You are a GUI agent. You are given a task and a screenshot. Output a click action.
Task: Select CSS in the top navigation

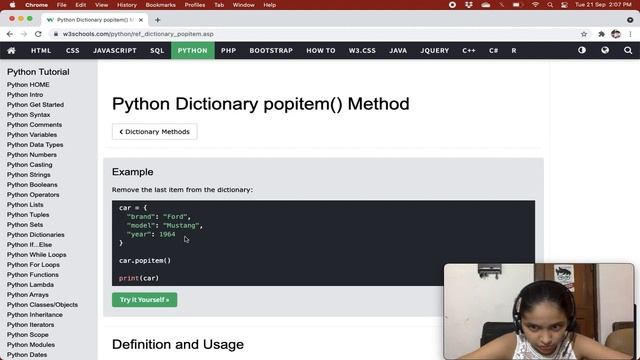click(73, 51)
